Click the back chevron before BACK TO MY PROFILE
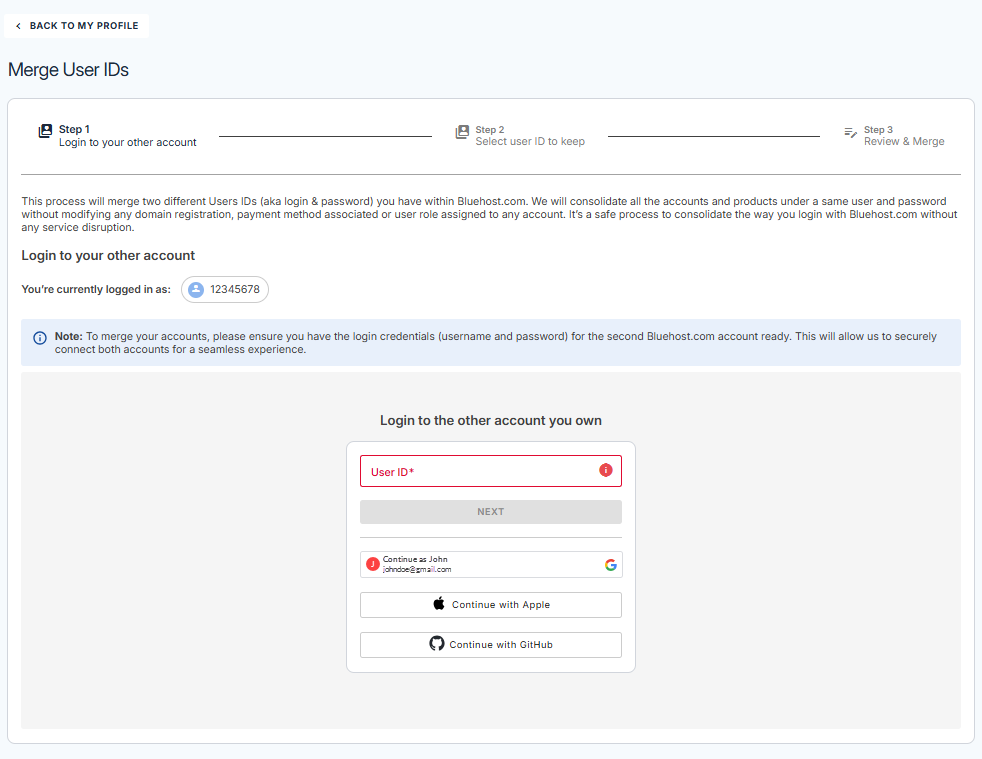The width and height of the screenshot is (982, 759). click(17, 25)
